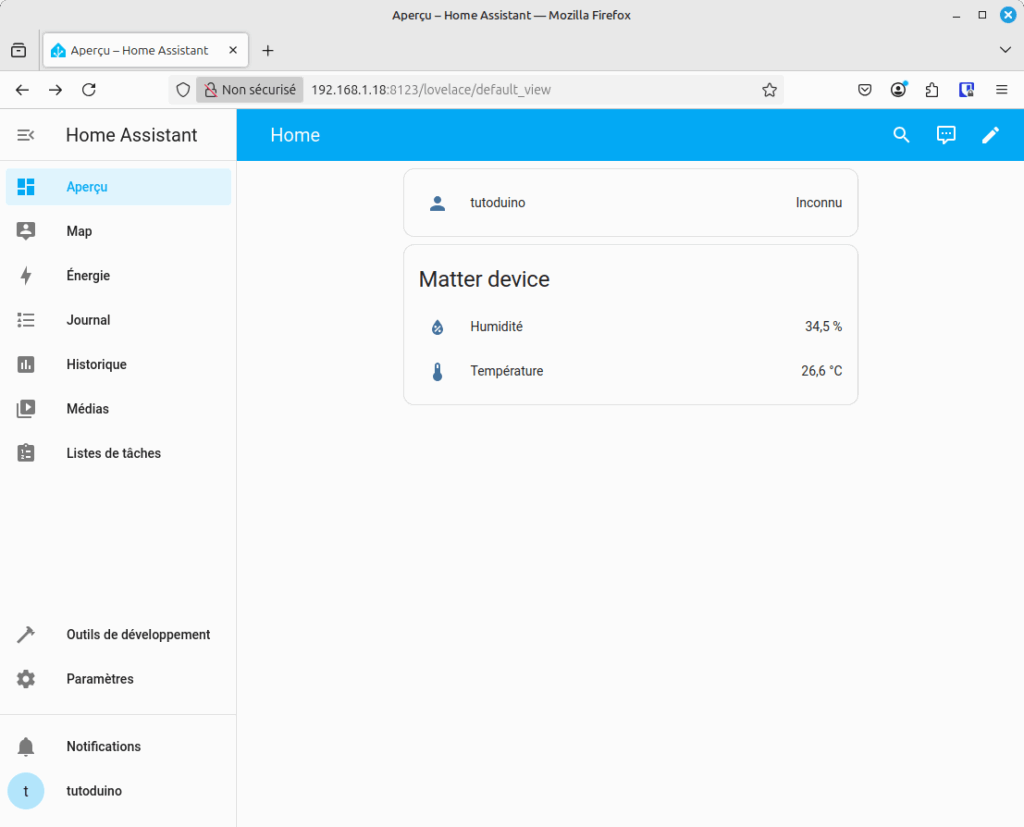Image resolution: width=1024 pixels, height=827 pixels.
Task: Click the Médias play icon
Action: point(25,409)
